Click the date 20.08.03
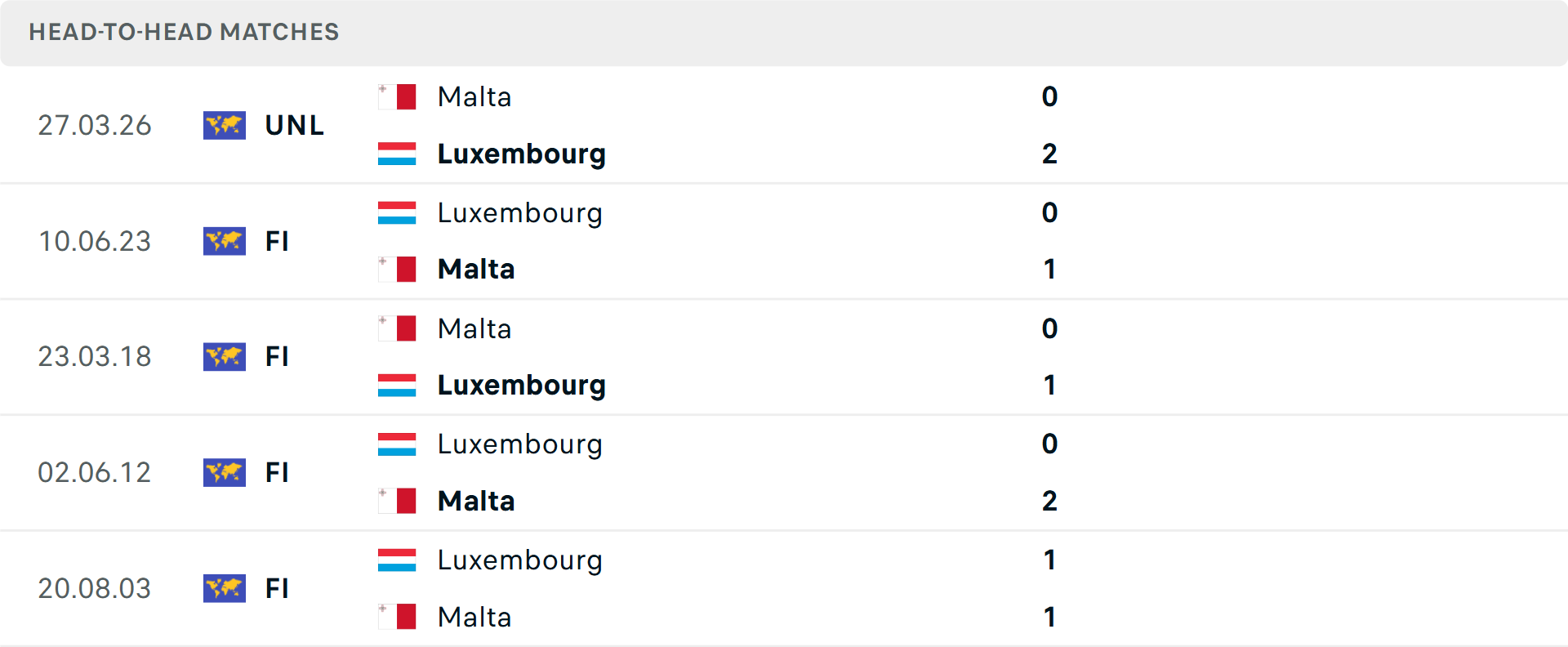Viewport: 1568px width, 647px height. point(95,589)
